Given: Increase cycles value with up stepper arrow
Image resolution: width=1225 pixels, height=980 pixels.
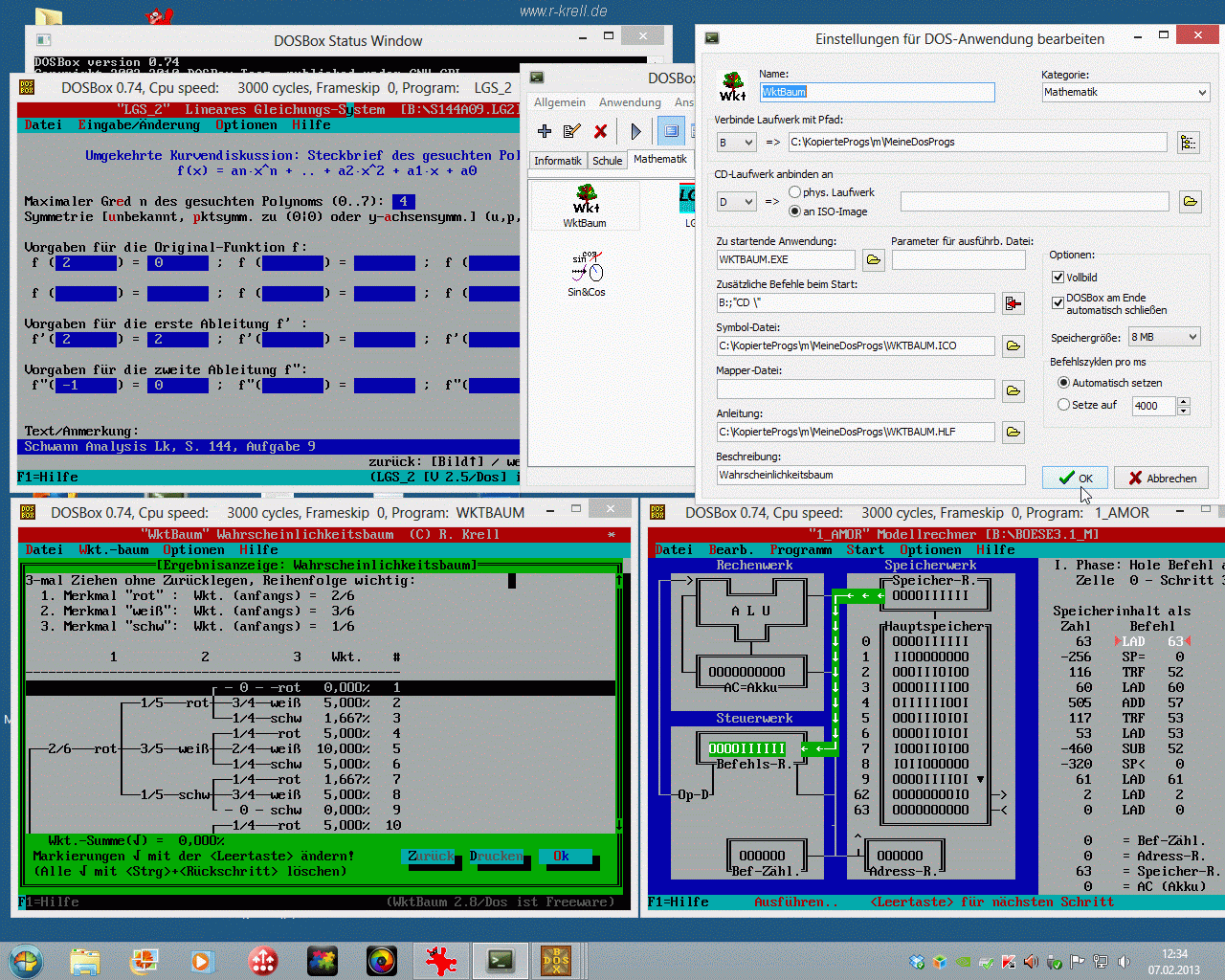Looking at the screenshot, I should coord(1184,401).
